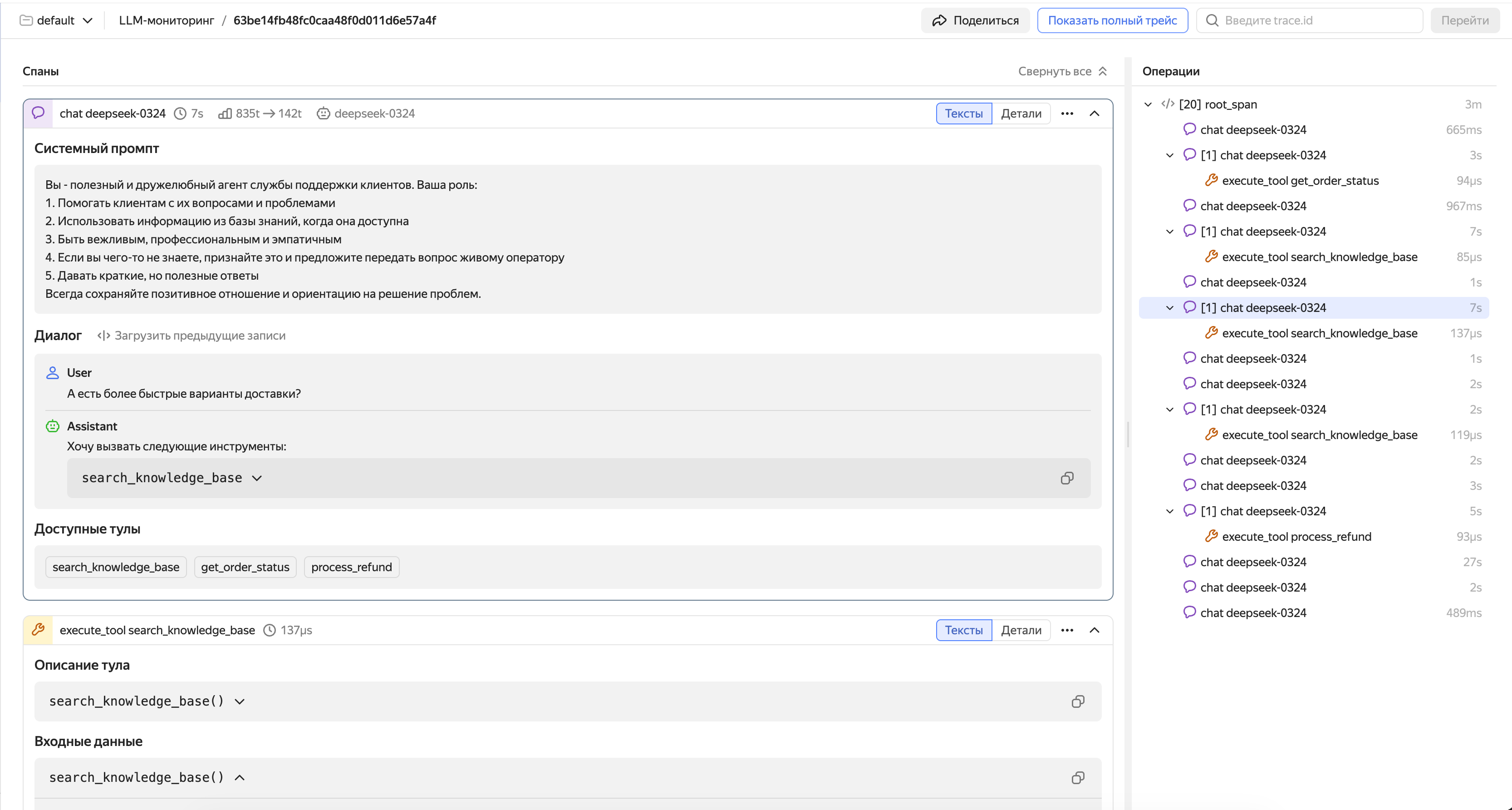The image size is (1512, 810).
Task: Open the default folder dropdown
Action: (56, 20)
